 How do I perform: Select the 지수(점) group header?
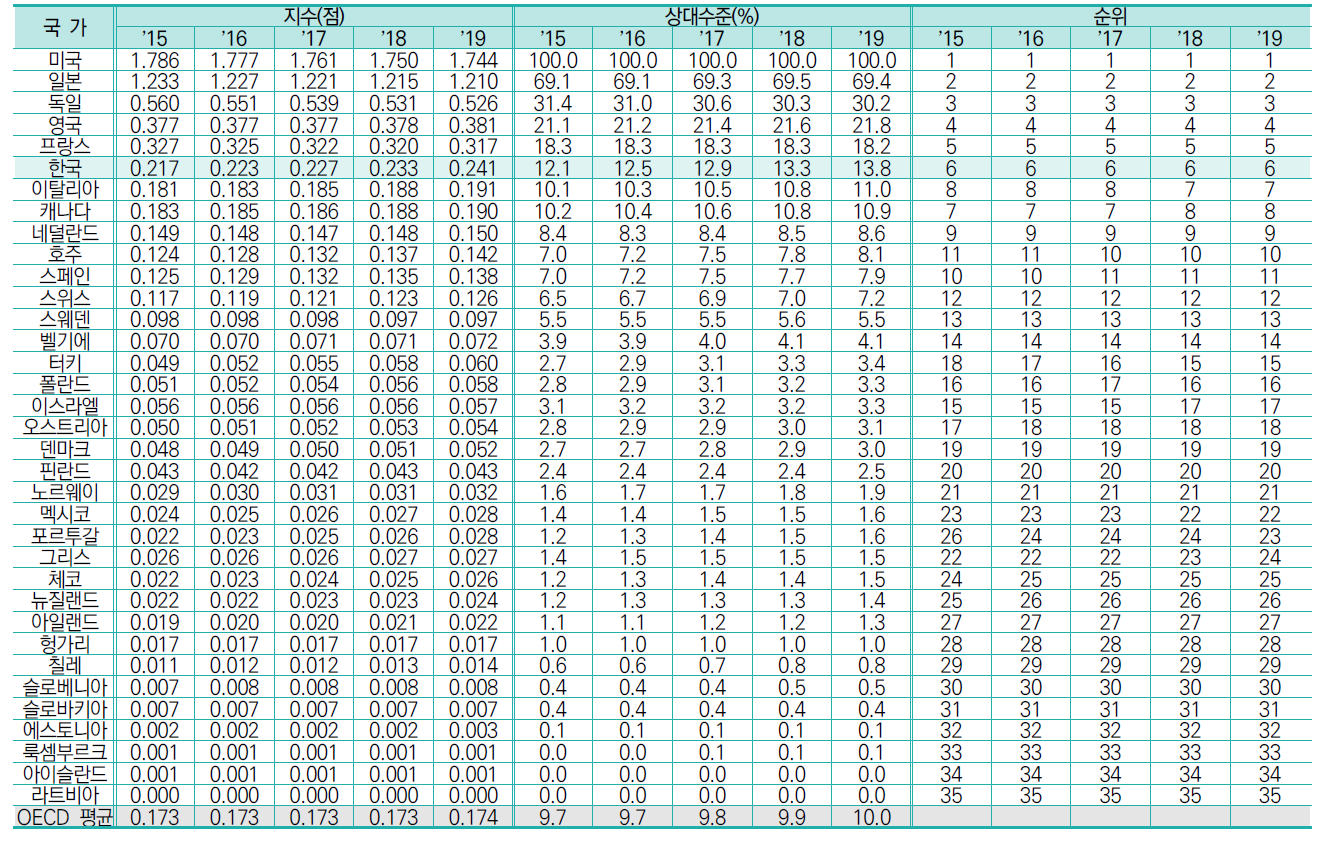click(314, 16)
